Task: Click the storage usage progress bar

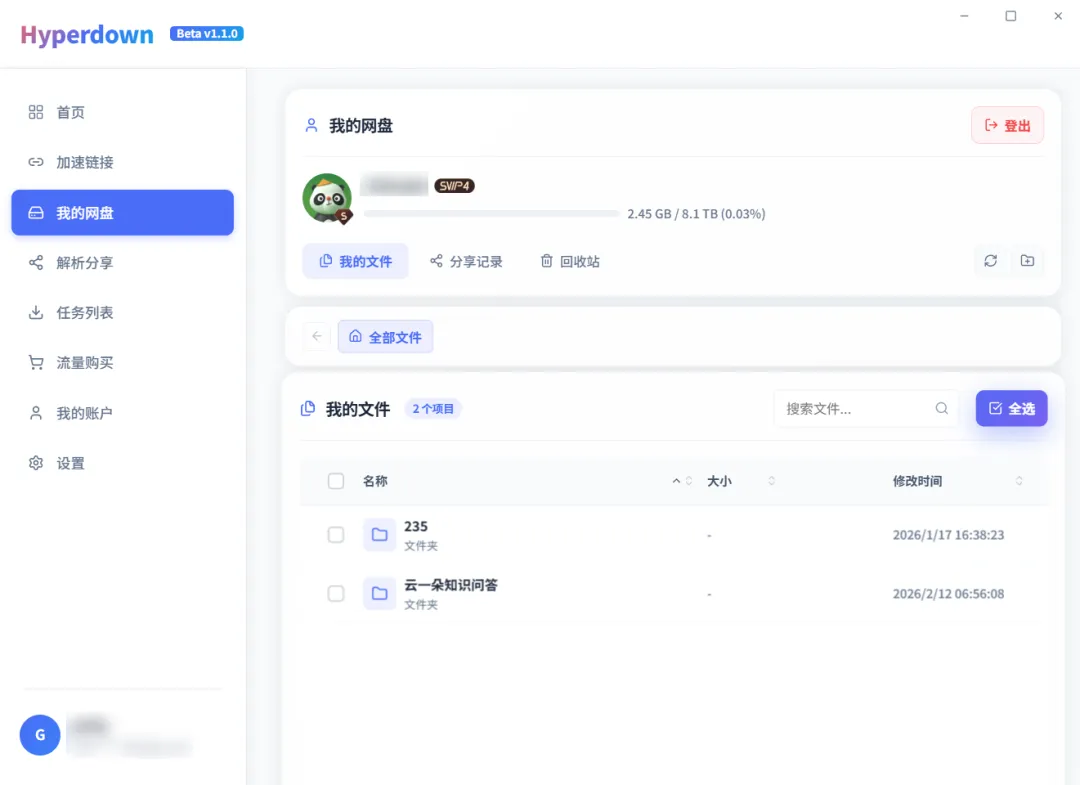Action: (x=491, y=214)
